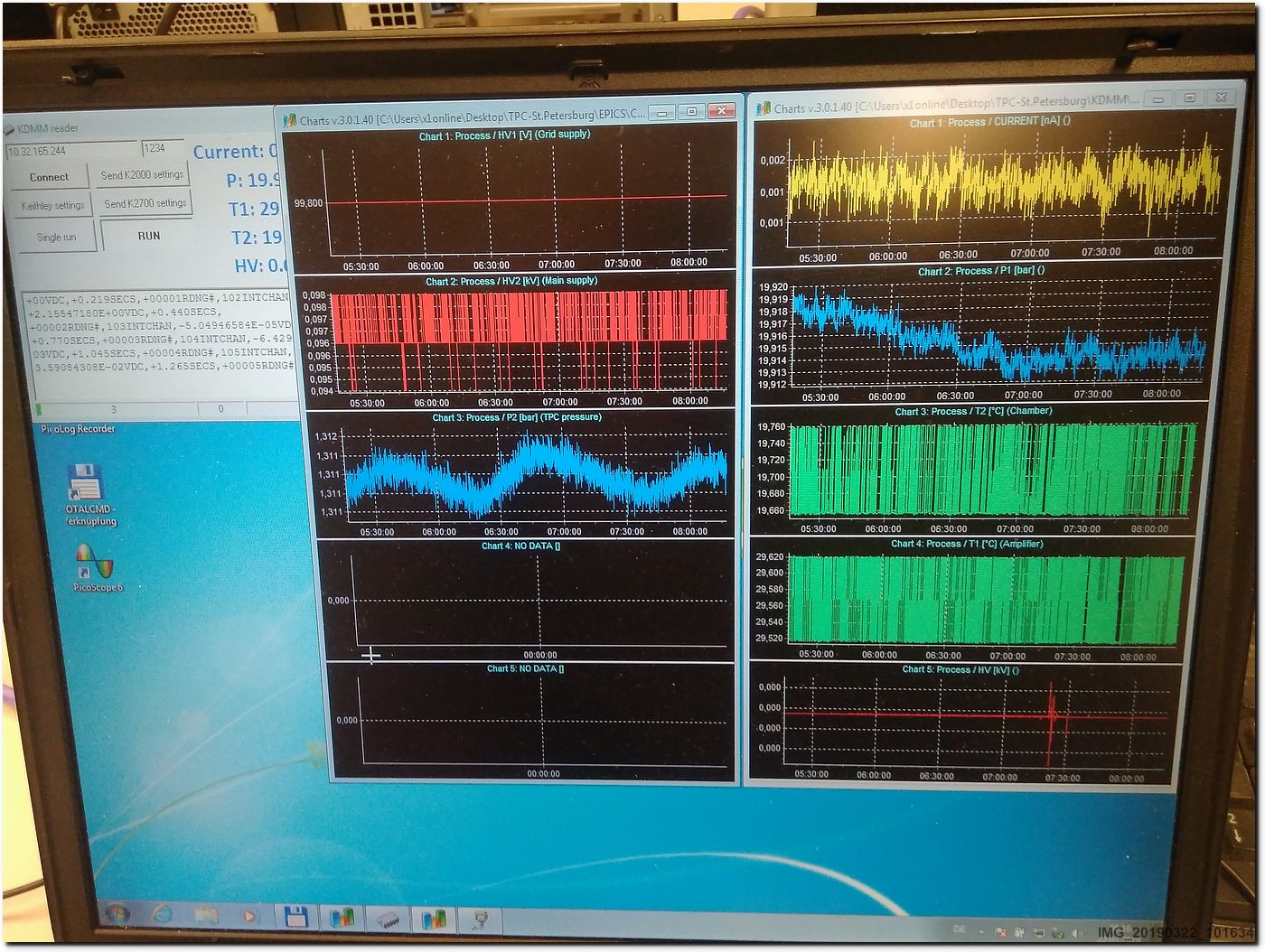Click the Chart 5 HV [kV] title
Viewport: 1265px width, 952px height.
pos(960,669)
